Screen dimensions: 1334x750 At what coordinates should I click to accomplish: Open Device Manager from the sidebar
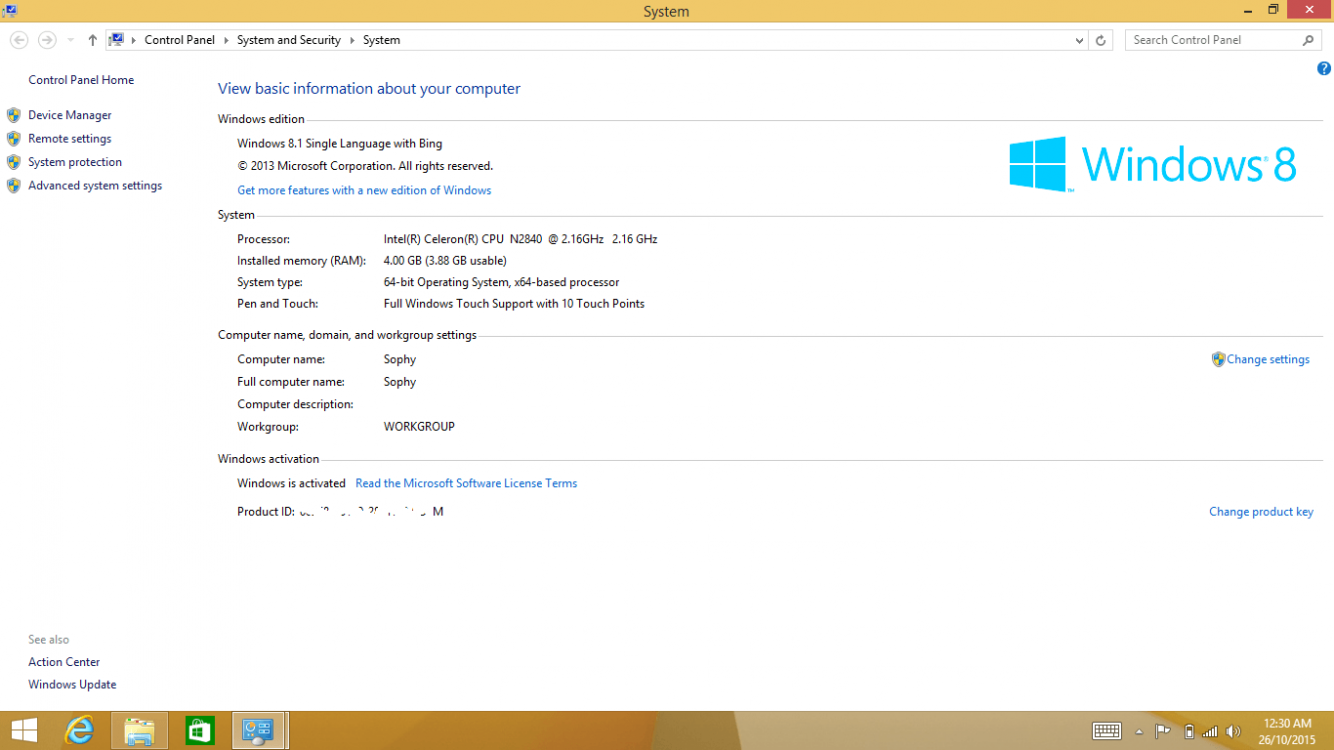coord(70,115)
